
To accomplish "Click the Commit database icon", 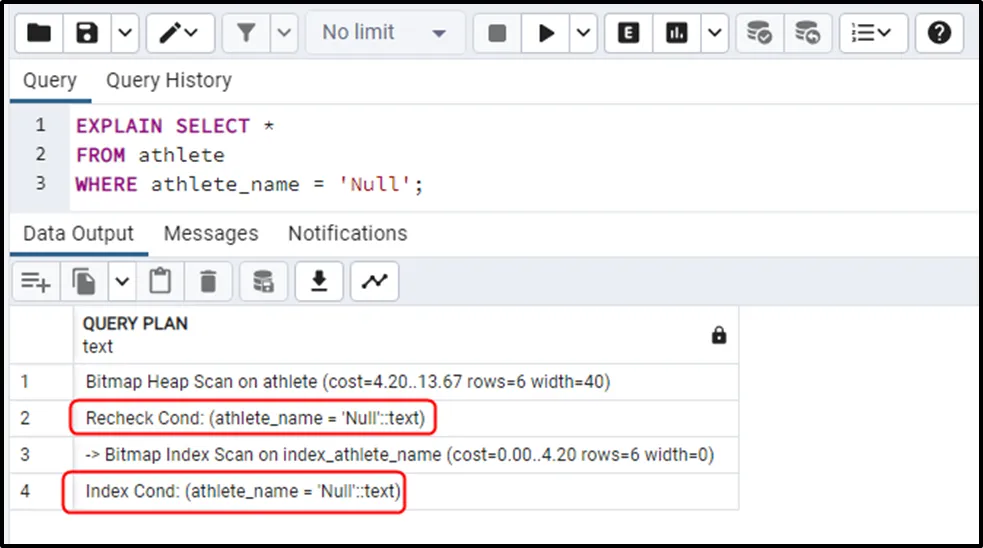I will point(760,33).
